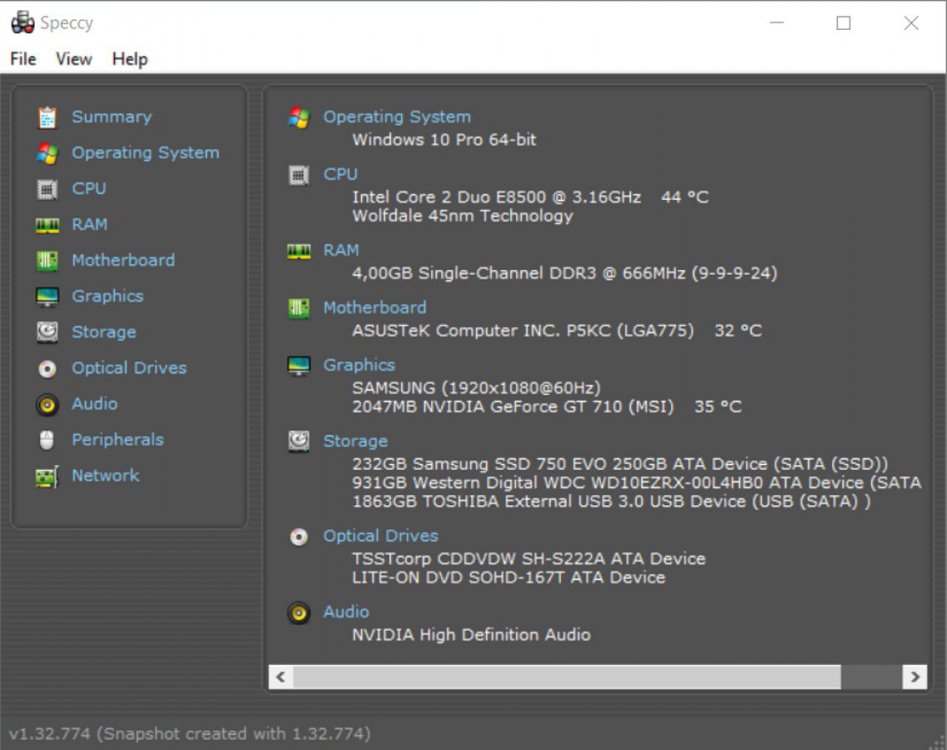Click the CPU icon in the details pane
Image resolution: width=947 pixels, height=750 pixels.
pyautogui.click(x=298, y=174)
